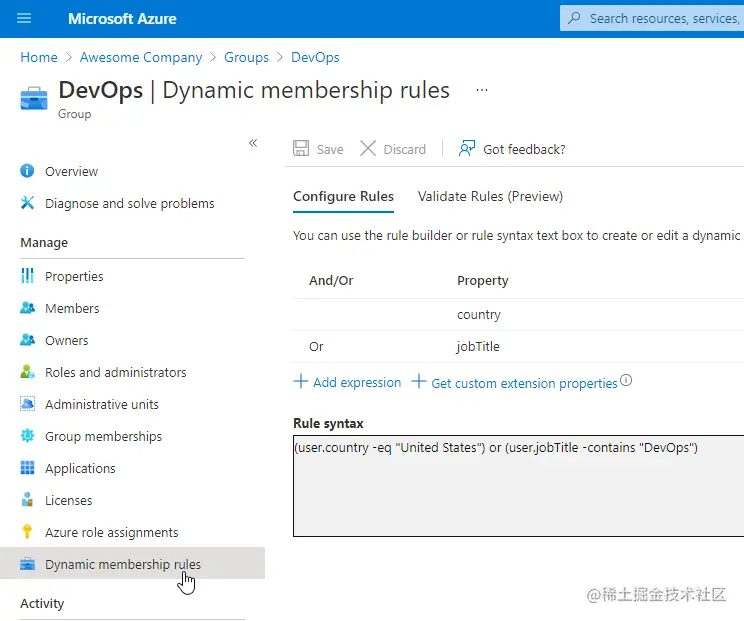Open the DevOps breadcrumb link

(x=315, y=57)
